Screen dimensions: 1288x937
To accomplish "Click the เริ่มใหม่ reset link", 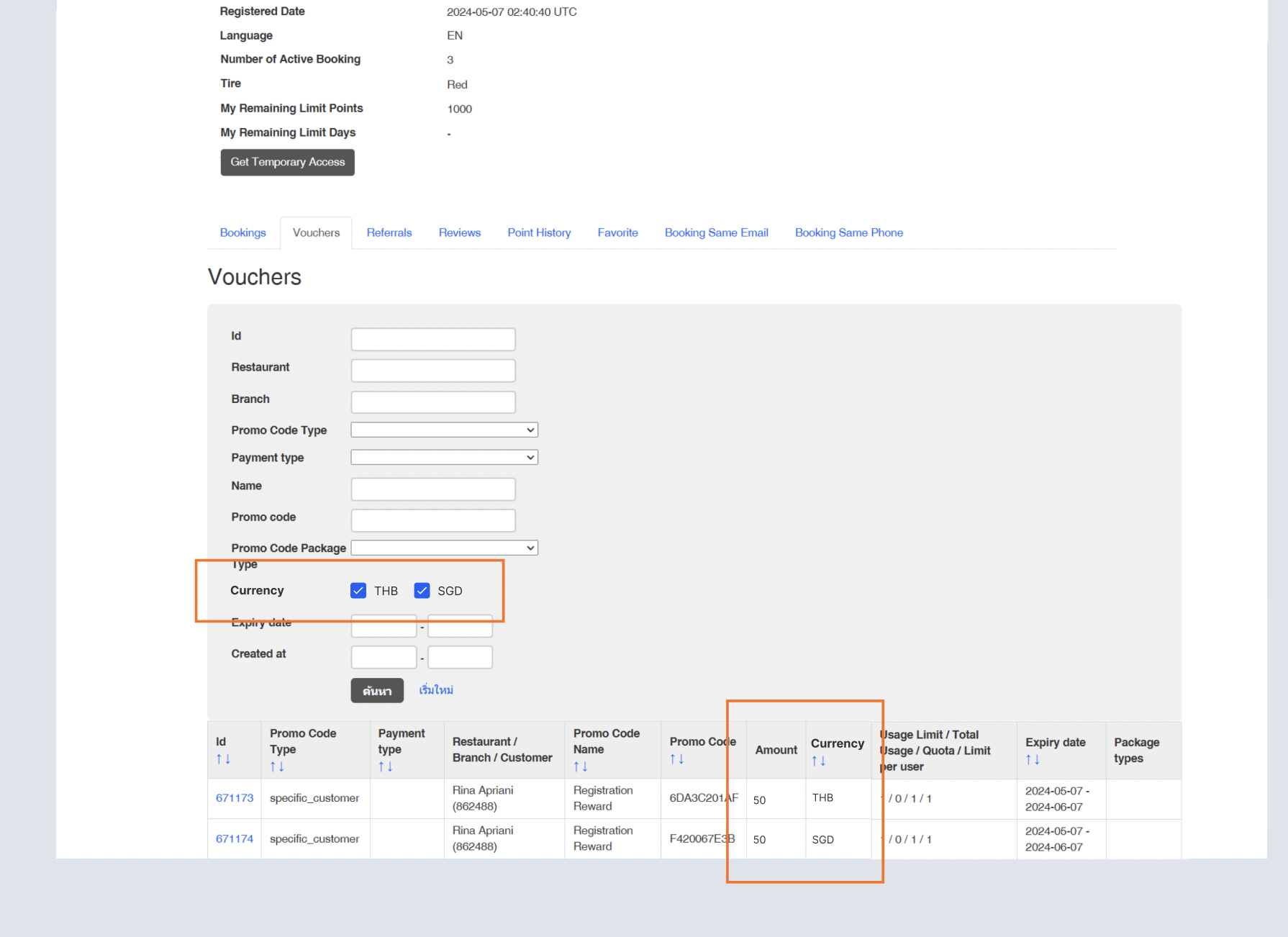I will coord(436,690).
